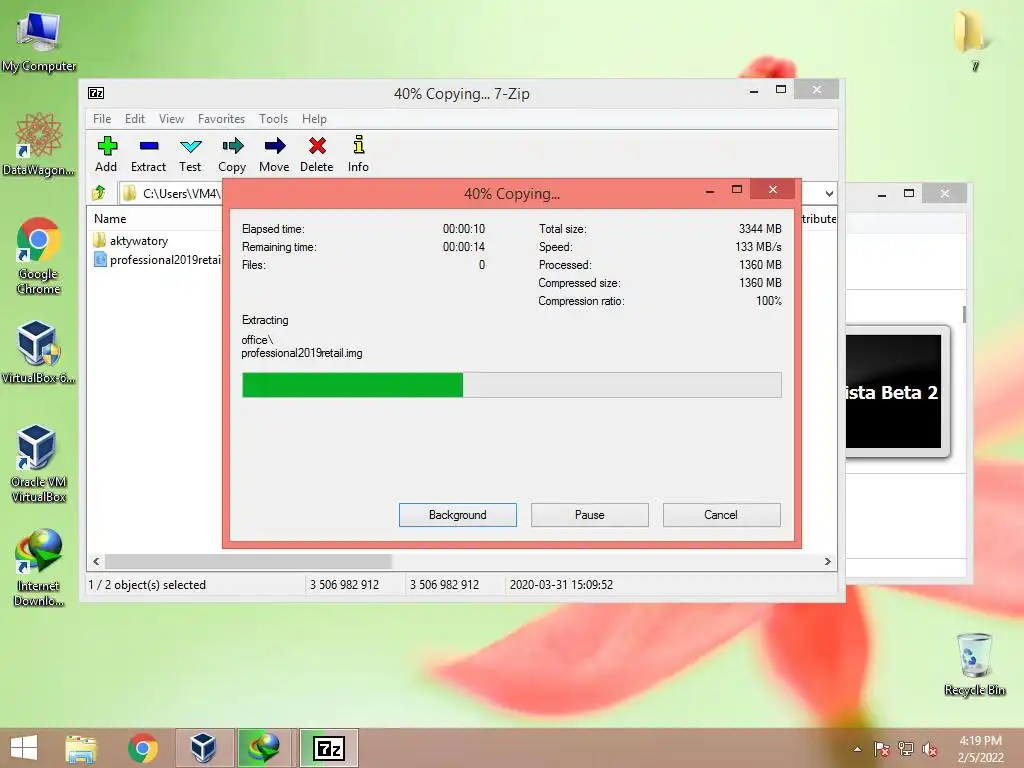Open My Computer desktop icon
This screenshot has width=1024, height=768.
pos(39,40)
